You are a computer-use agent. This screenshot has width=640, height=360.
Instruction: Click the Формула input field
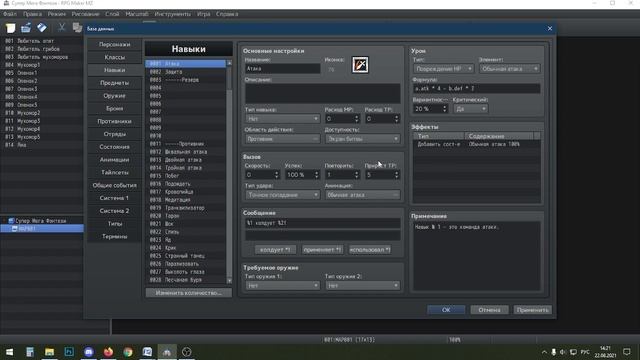(x=477, y=89)
